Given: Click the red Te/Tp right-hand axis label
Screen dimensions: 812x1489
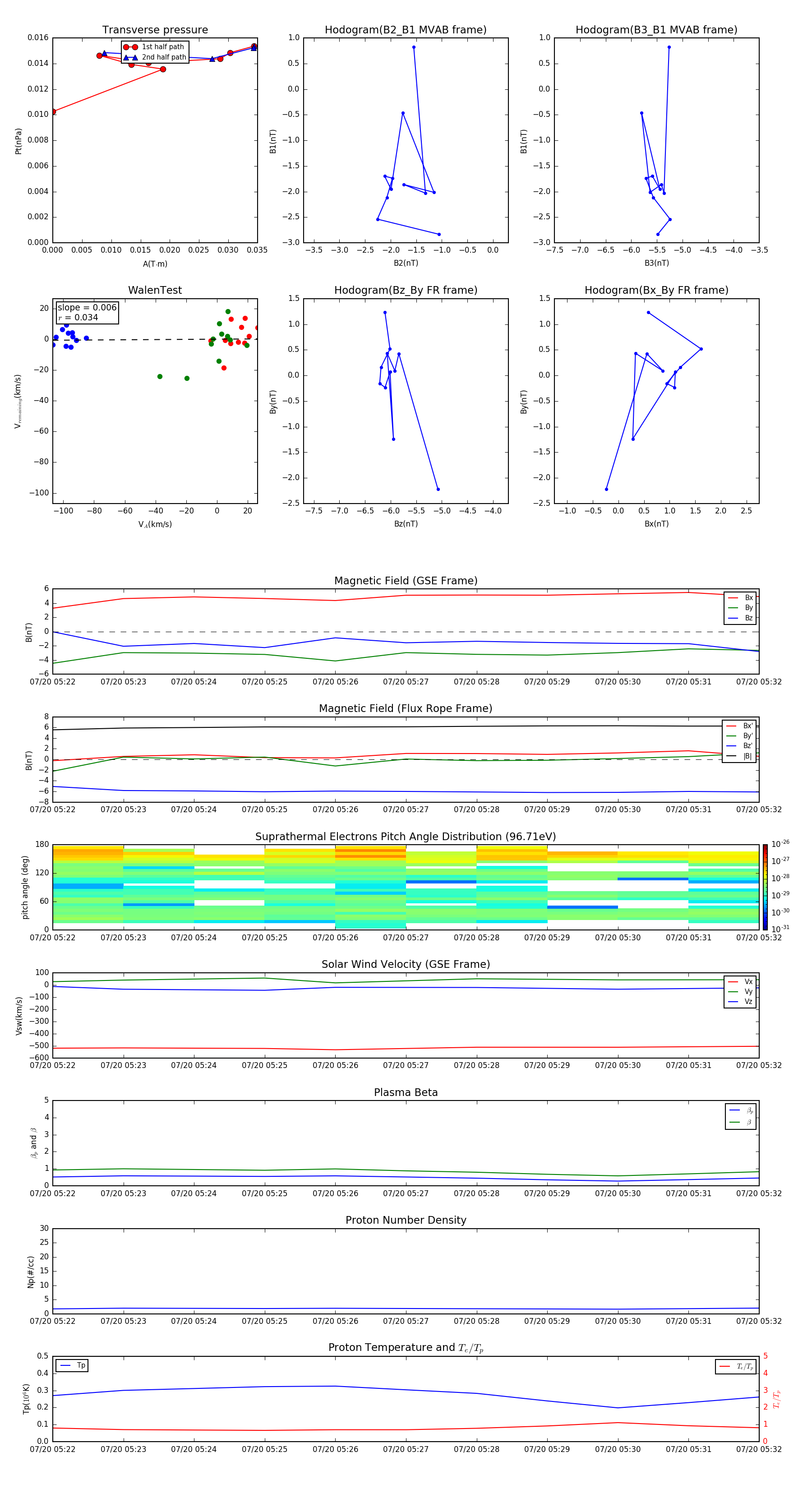Looking at the screenshot, I should tap(777, 1399).
